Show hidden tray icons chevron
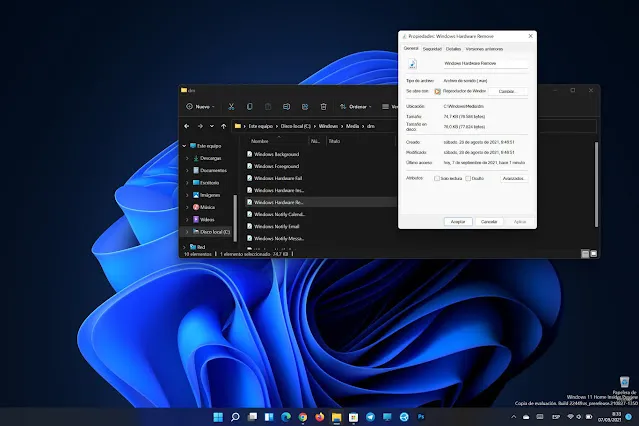The height and width of the screenshot is (426, 639). (513, 417)
